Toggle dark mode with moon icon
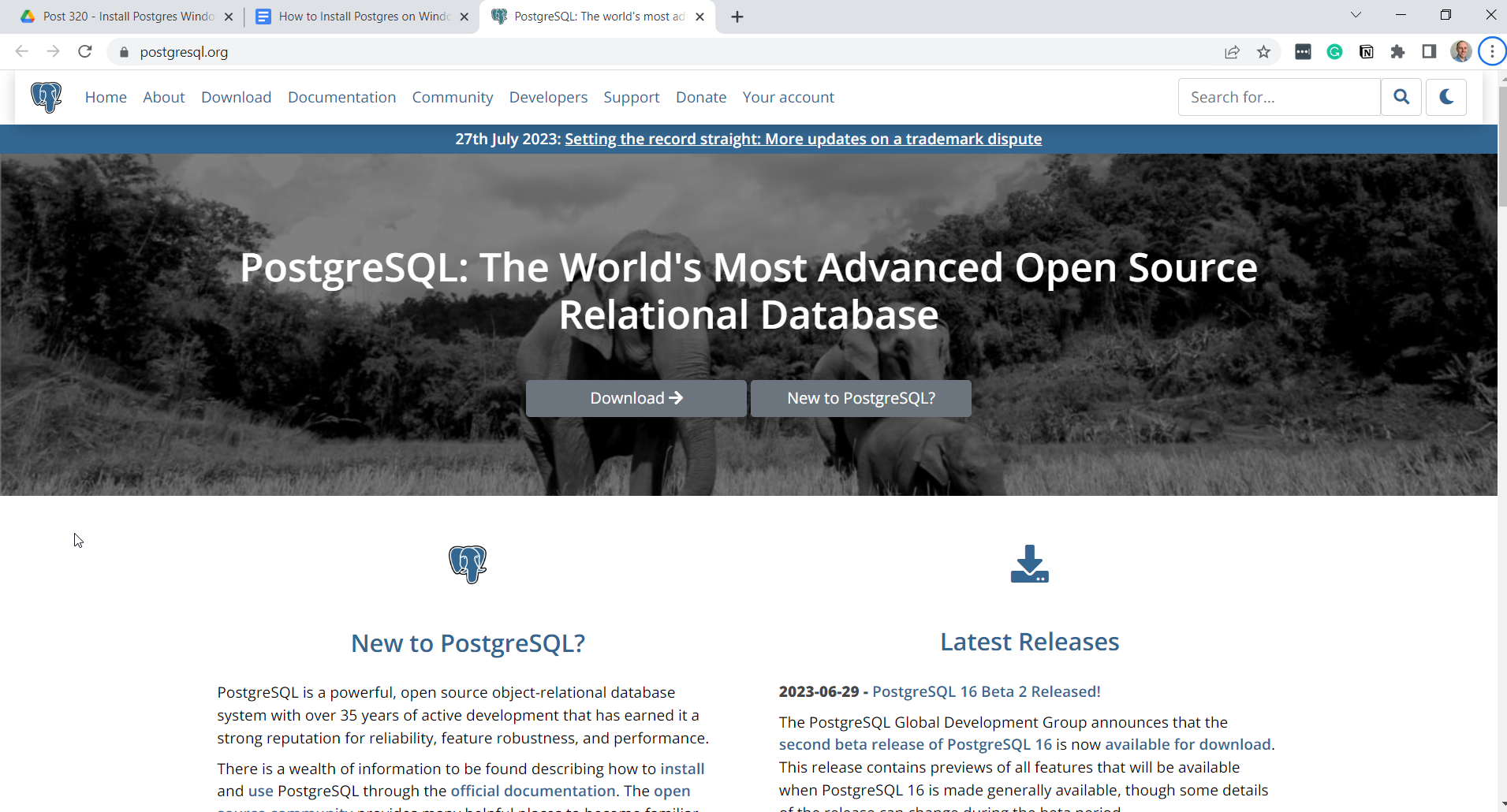 [1445, 97]
